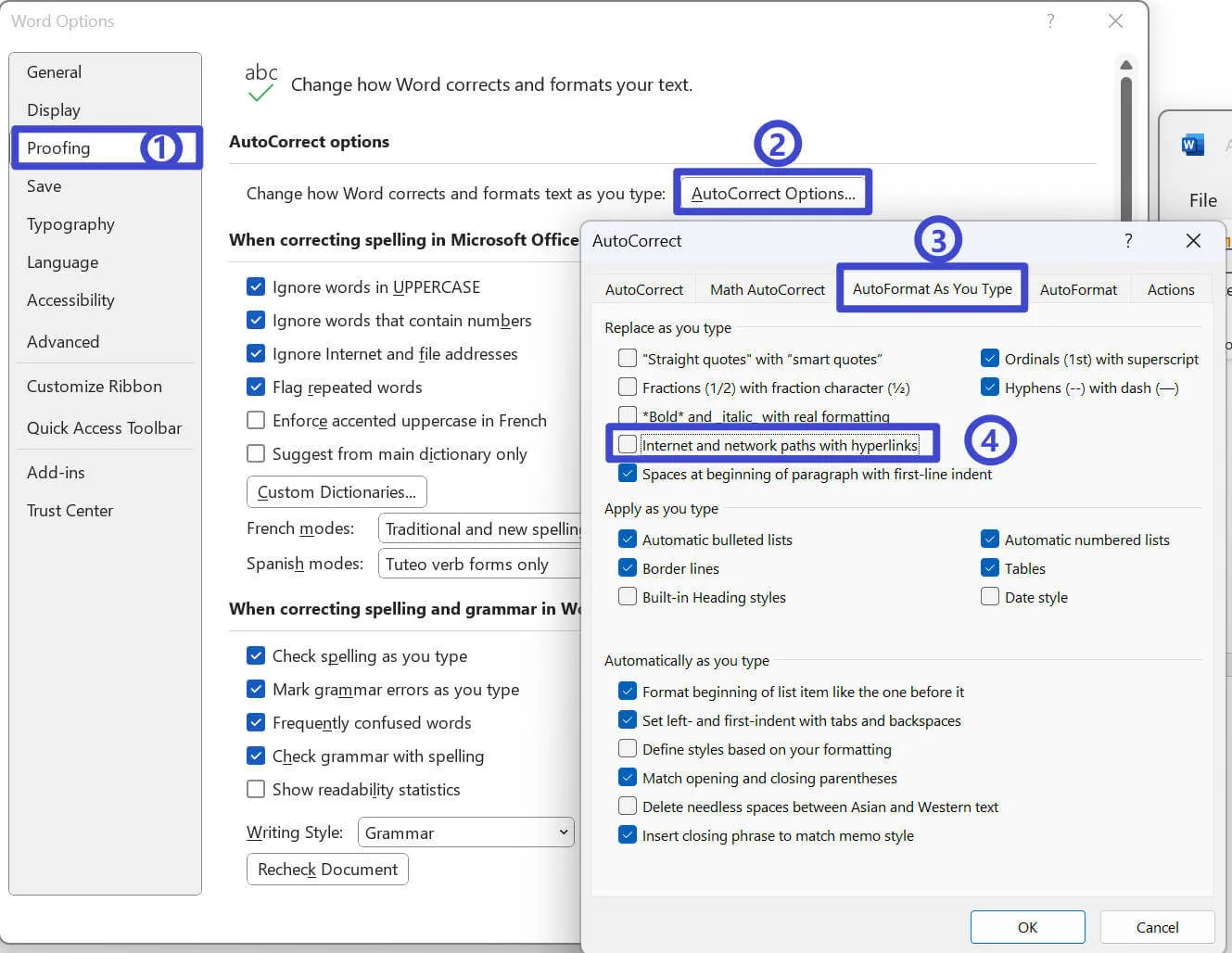Screen dimensions: 1232x953
Task: Toggle Flag repeated words checkbox
Action: tap(256, 387)
